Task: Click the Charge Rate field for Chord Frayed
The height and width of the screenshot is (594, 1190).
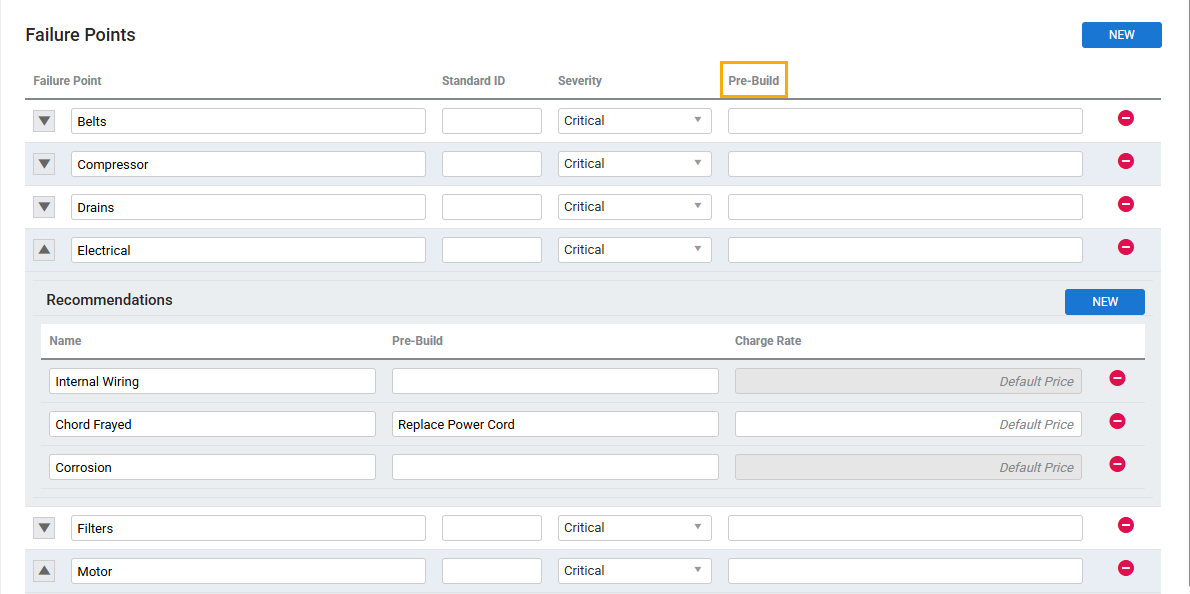Action: 907,424
